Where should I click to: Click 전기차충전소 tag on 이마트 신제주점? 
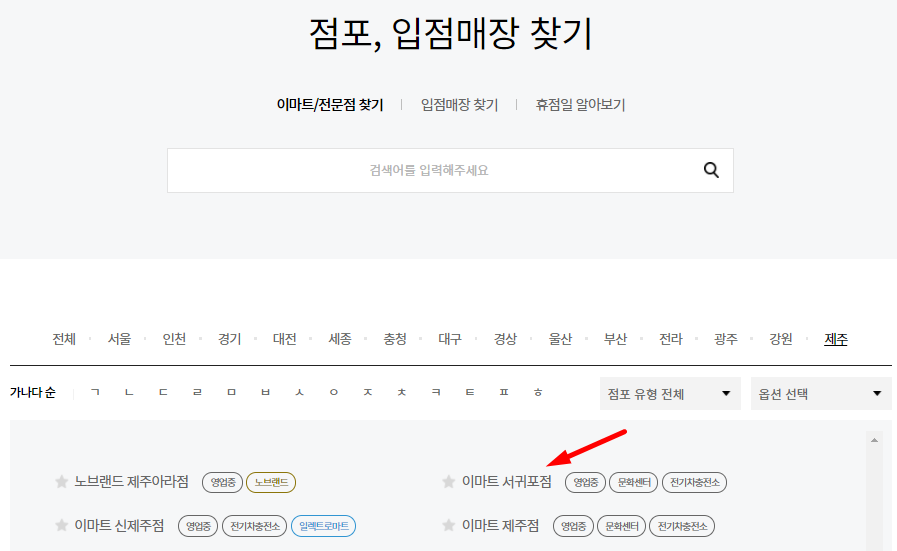click(x=255, y=526)
